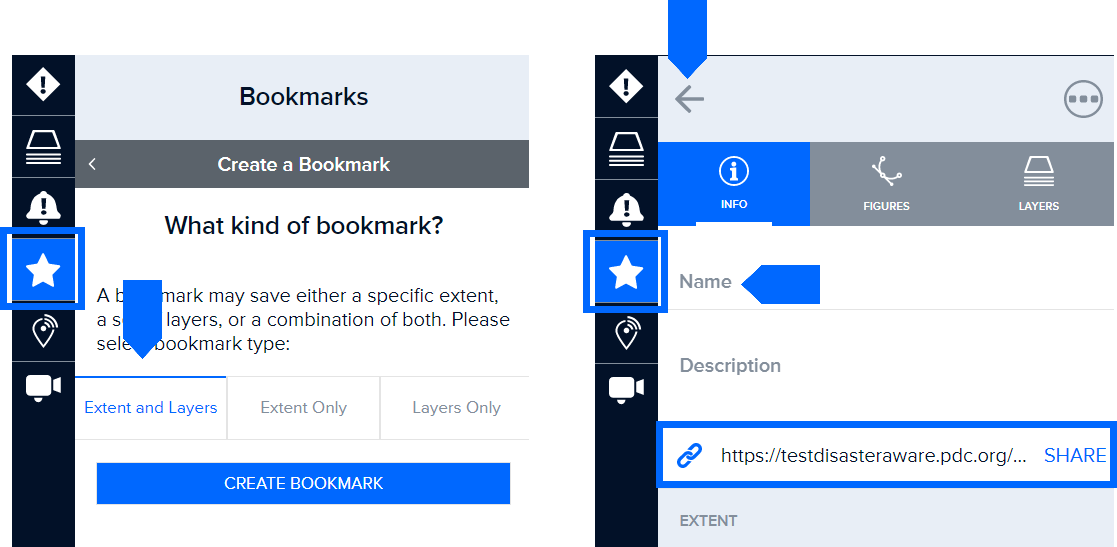Click the chain link icon beside the URL
Image resolution: width=1117 pixels, height=547 pixels.
(689, 455)
